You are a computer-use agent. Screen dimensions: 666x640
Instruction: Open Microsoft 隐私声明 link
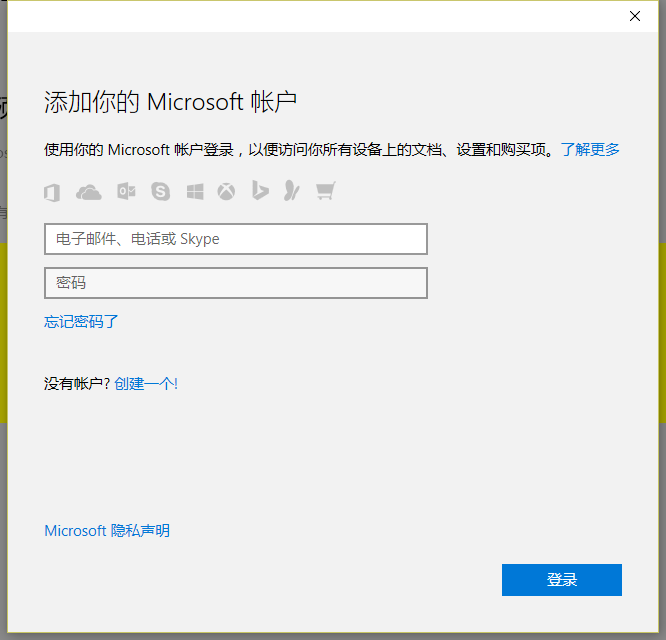107,530
